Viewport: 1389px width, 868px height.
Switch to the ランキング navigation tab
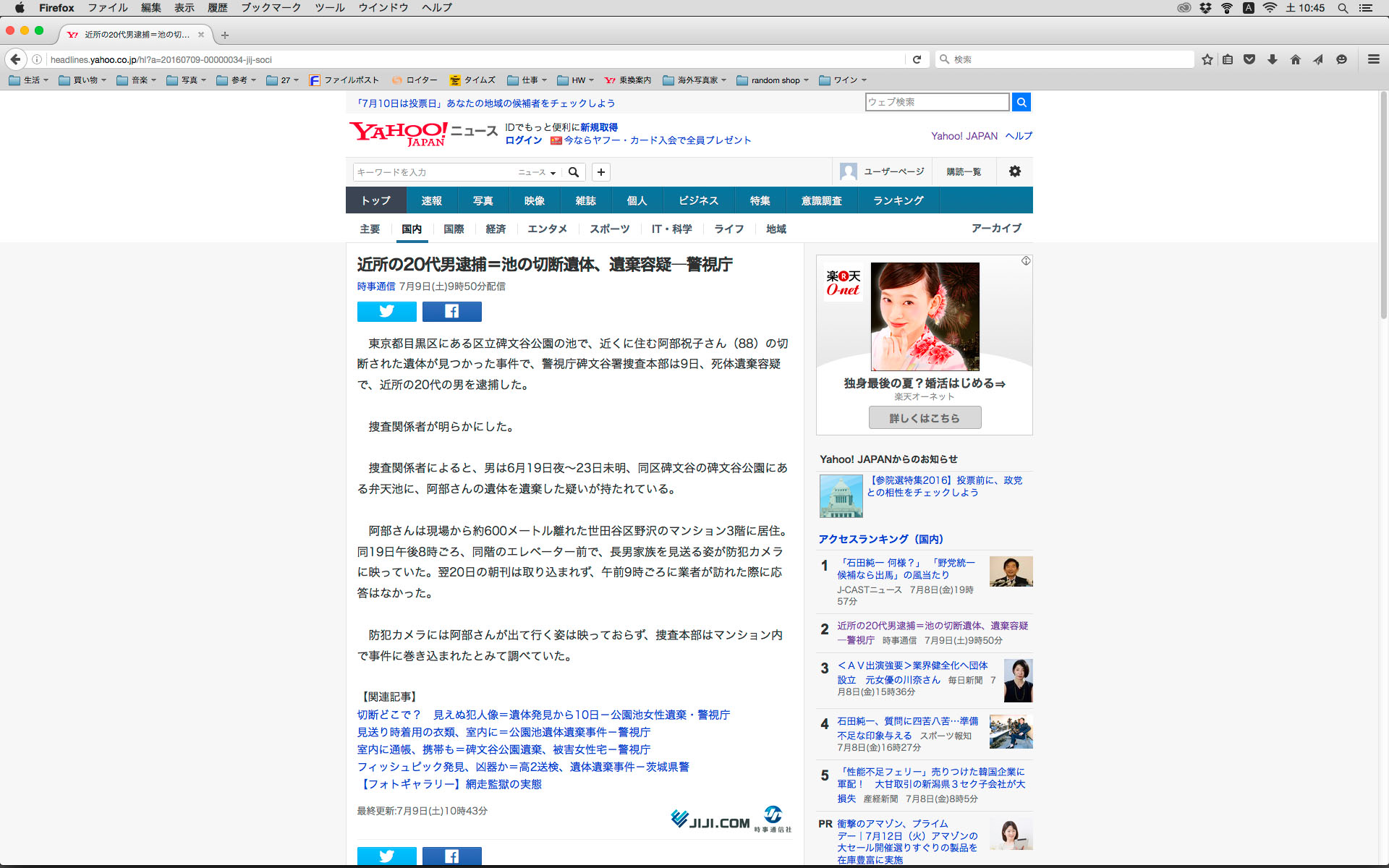898,200
